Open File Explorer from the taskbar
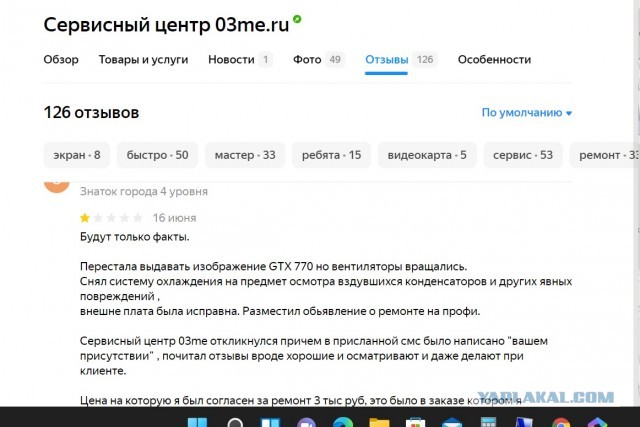640x427 pixels. tap(379, 422)
